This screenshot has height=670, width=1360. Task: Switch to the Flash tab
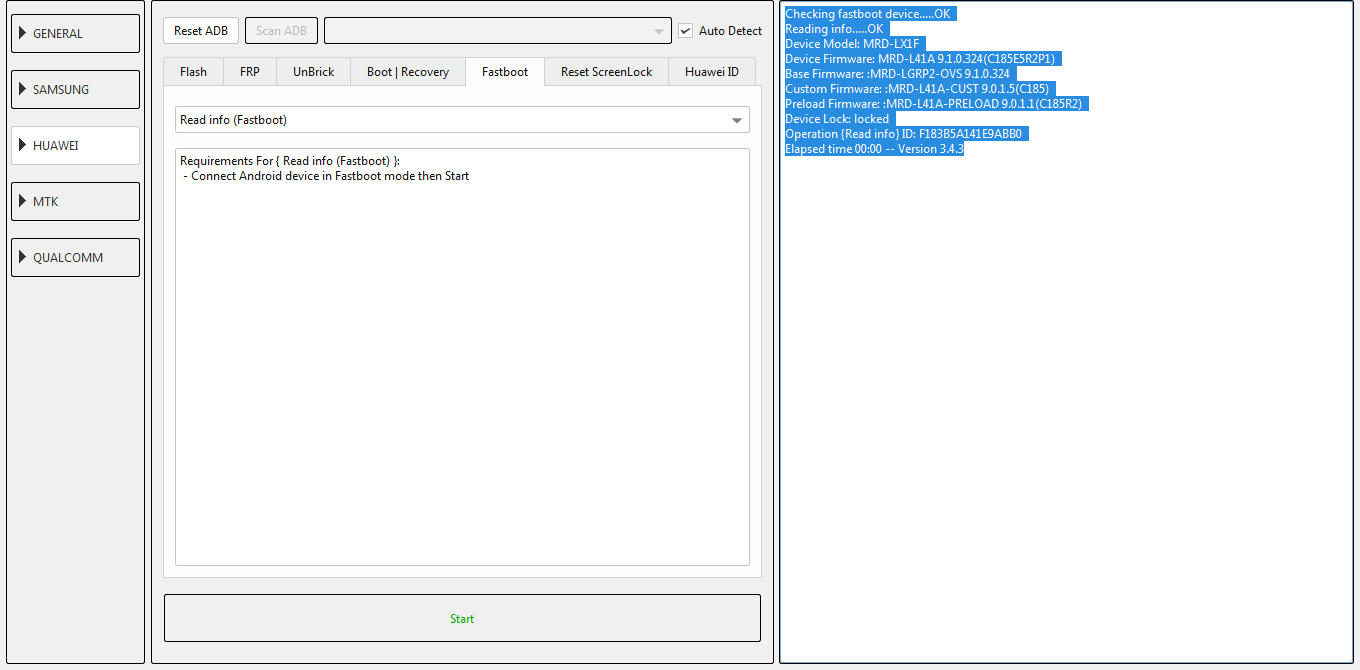pos(193,72)
